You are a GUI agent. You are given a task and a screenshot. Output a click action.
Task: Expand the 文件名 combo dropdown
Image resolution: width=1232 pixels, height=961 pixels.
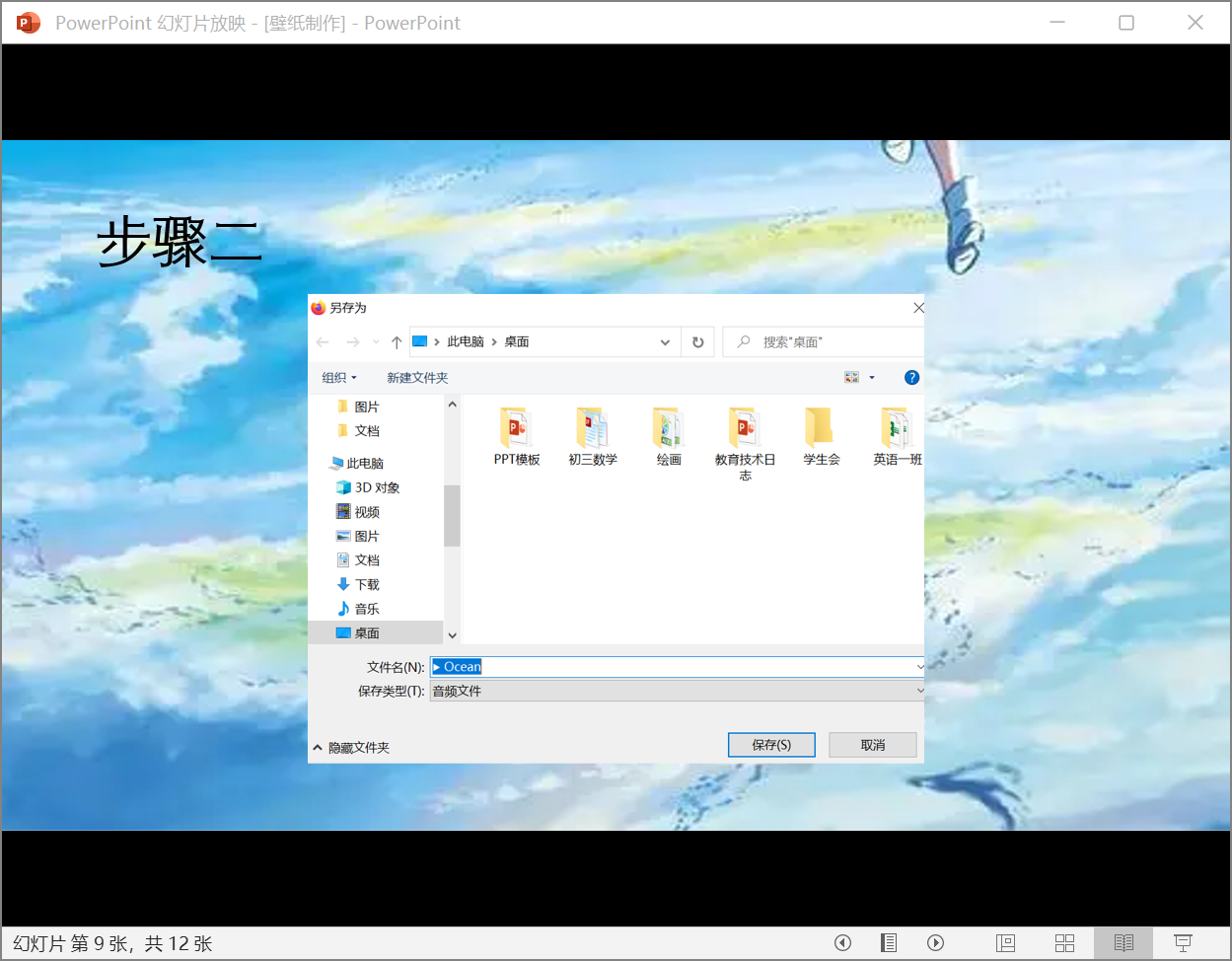pyautogui.click(x=919, y=667)
